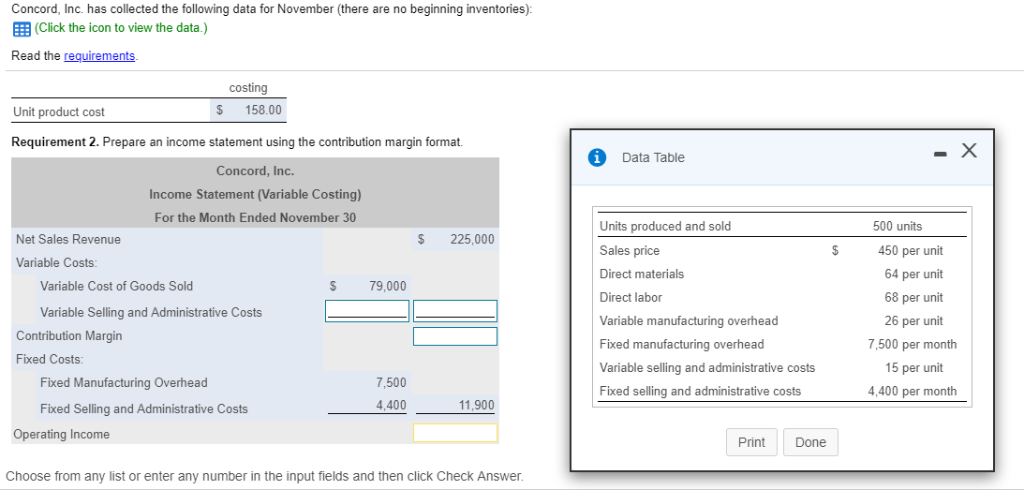This screenshot has width=1024, height=490.
Task: Click the Contribution Margin input field
Action: 455,336
